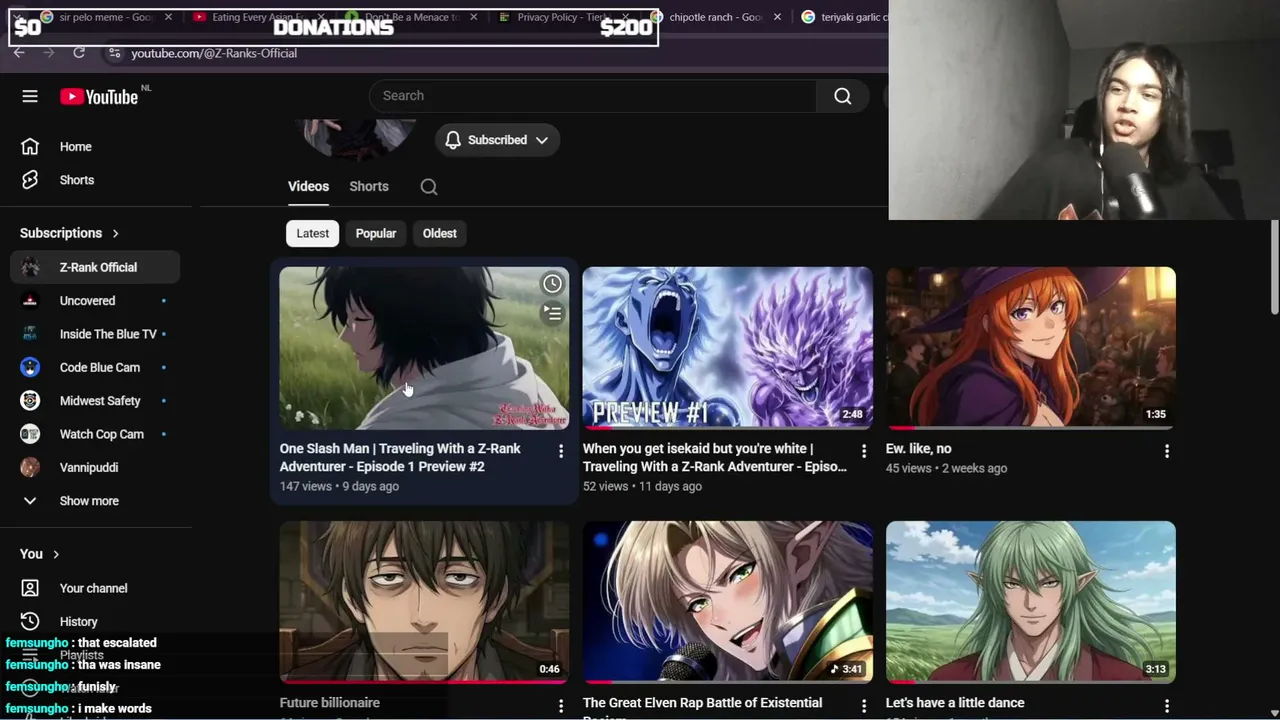Viewport: 1280px width, 720px height.
Task: Sort videos by Popular
Action: point(376,234)
